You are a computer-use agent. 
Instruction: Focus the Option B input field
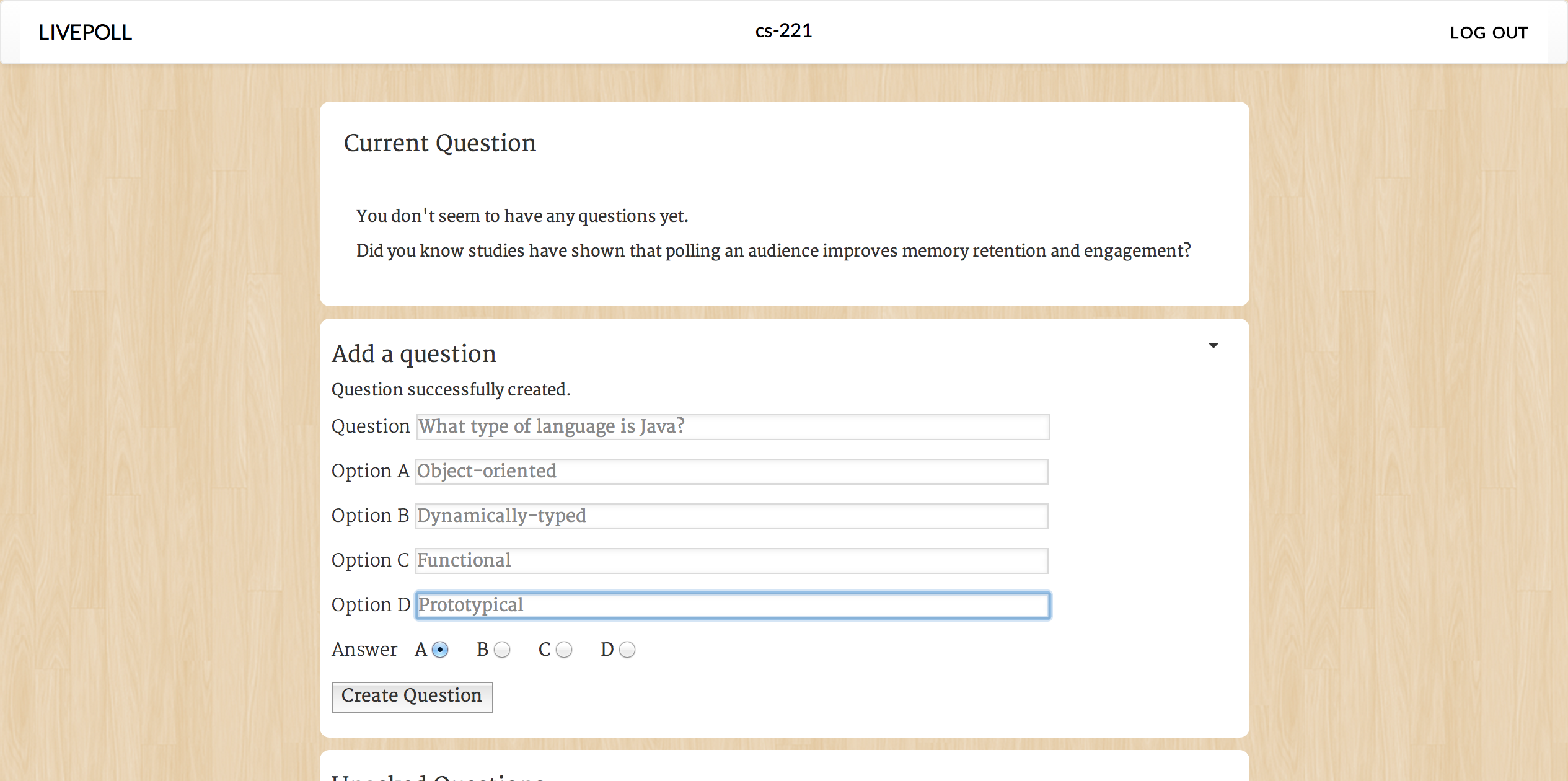[x=731, y=516]
